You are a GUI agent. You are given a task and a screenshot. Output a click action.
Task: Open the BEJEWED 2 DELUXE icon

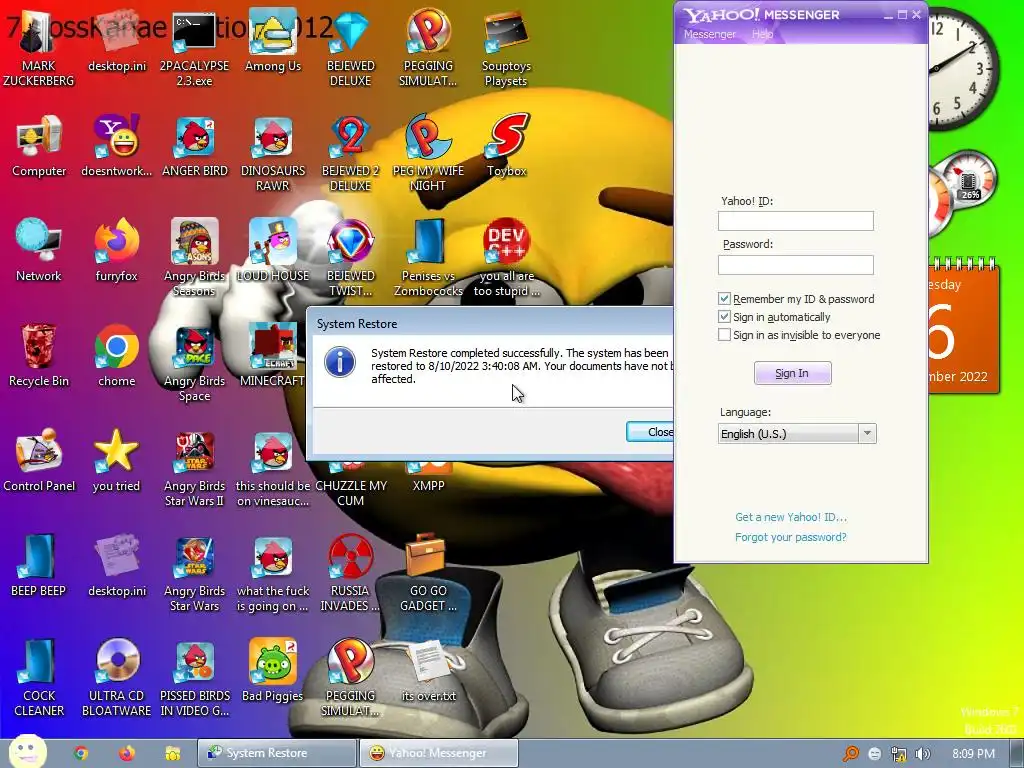[351, 153]
